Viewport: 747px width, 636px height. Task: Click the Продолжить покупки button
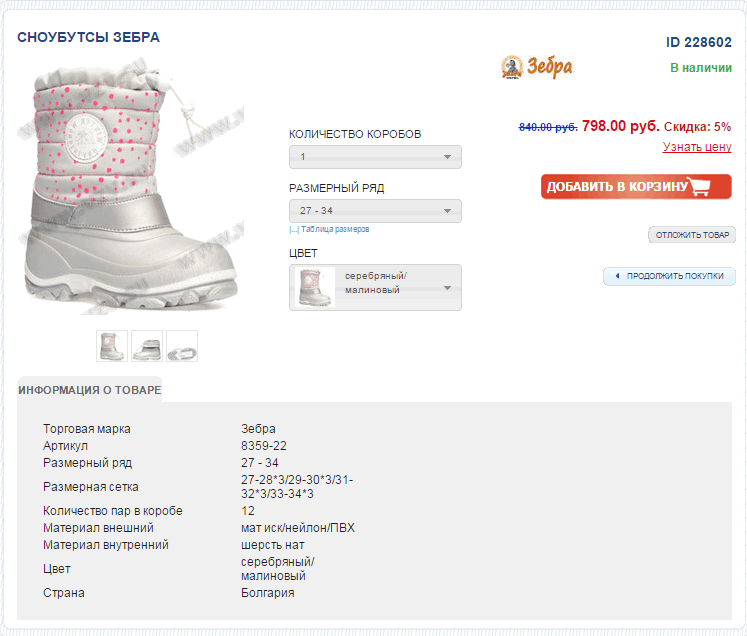[669, 276]
